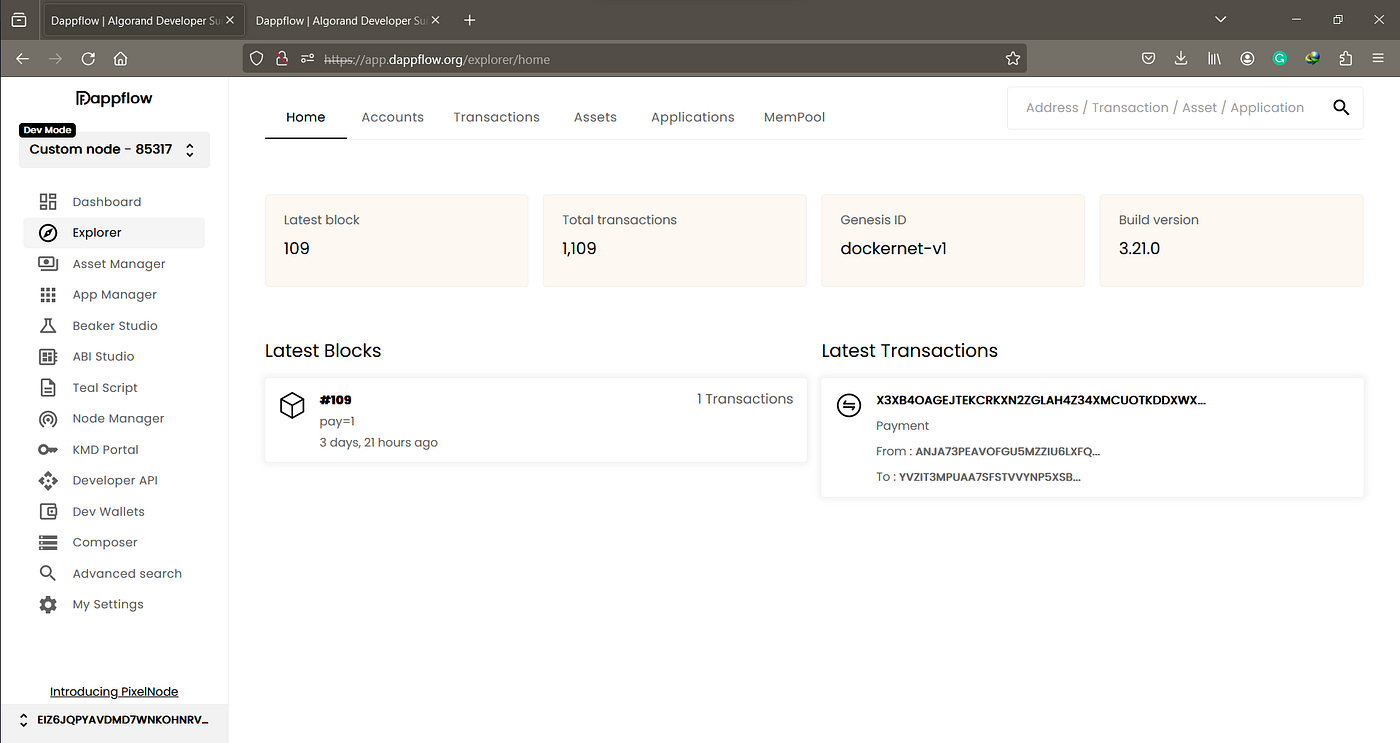Click the payment transaction swap icon
Screen dimensions: 1400x743
tap(849, 405)
